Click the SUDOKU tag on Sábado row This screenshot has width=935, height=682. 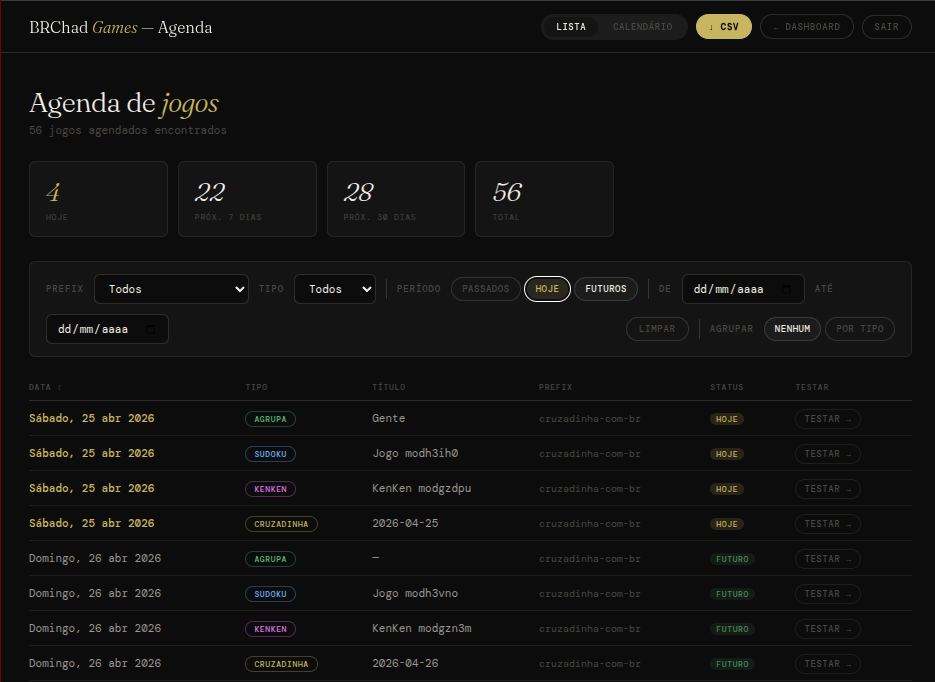[270, 454]
